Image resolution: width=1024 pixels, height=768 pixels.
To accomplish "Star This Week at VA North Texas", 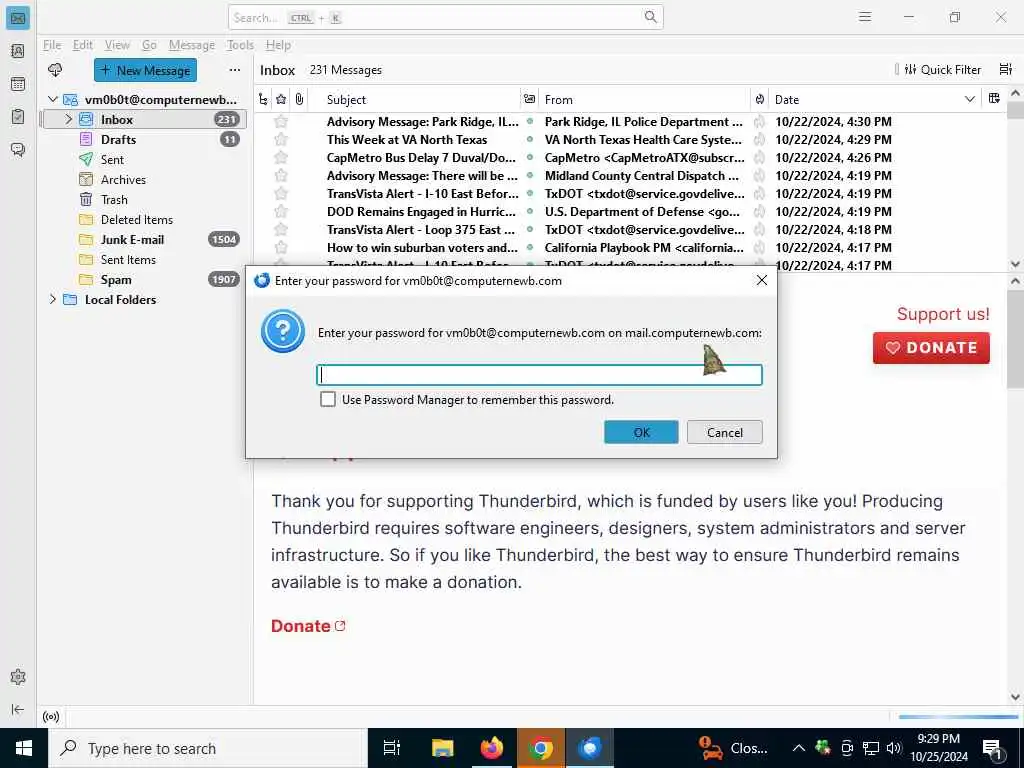I will pos(281,139).
